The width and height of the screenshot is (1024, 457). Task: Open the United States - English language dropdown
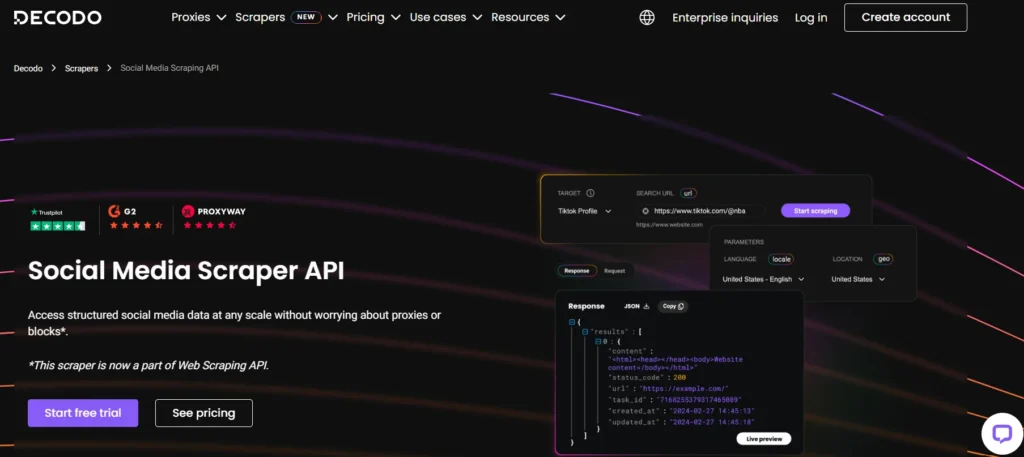click(763, 279)
